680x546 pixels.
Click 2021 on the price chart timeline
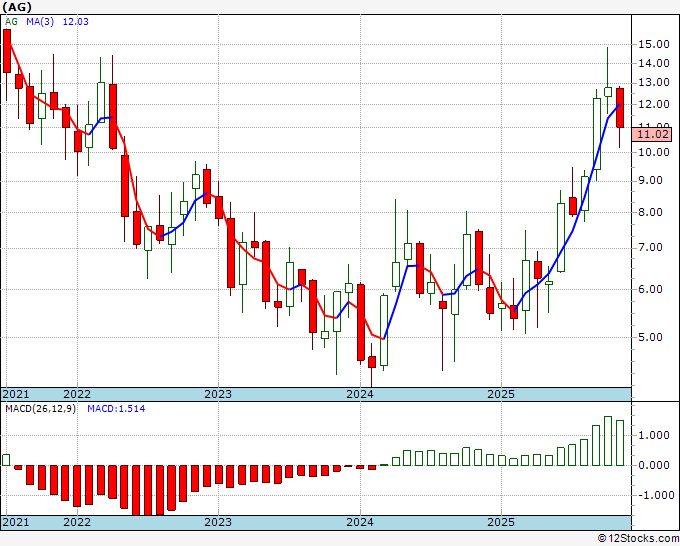(x=16, y=394)
